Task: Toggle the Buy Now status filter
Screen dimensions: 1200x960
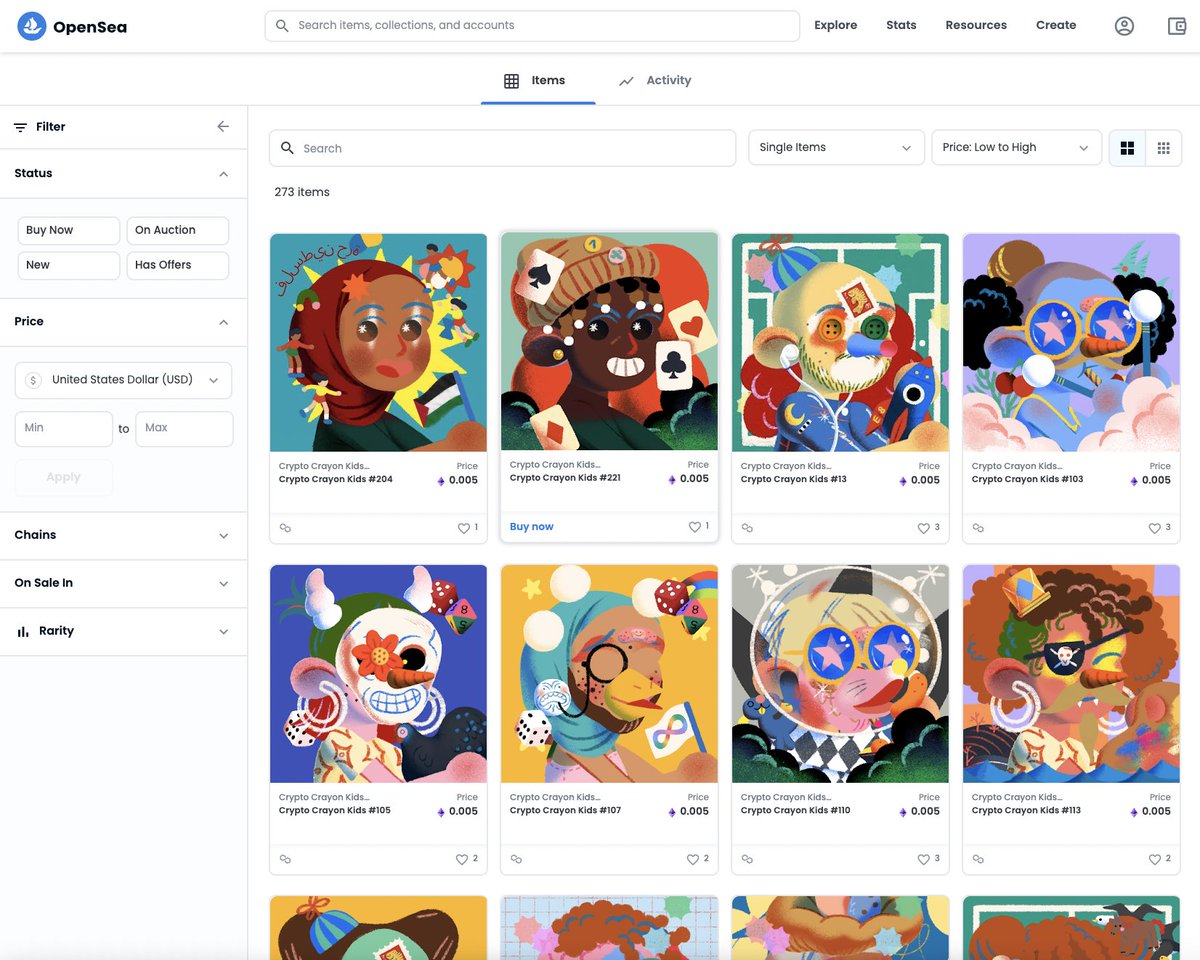Action: (69, 230)
